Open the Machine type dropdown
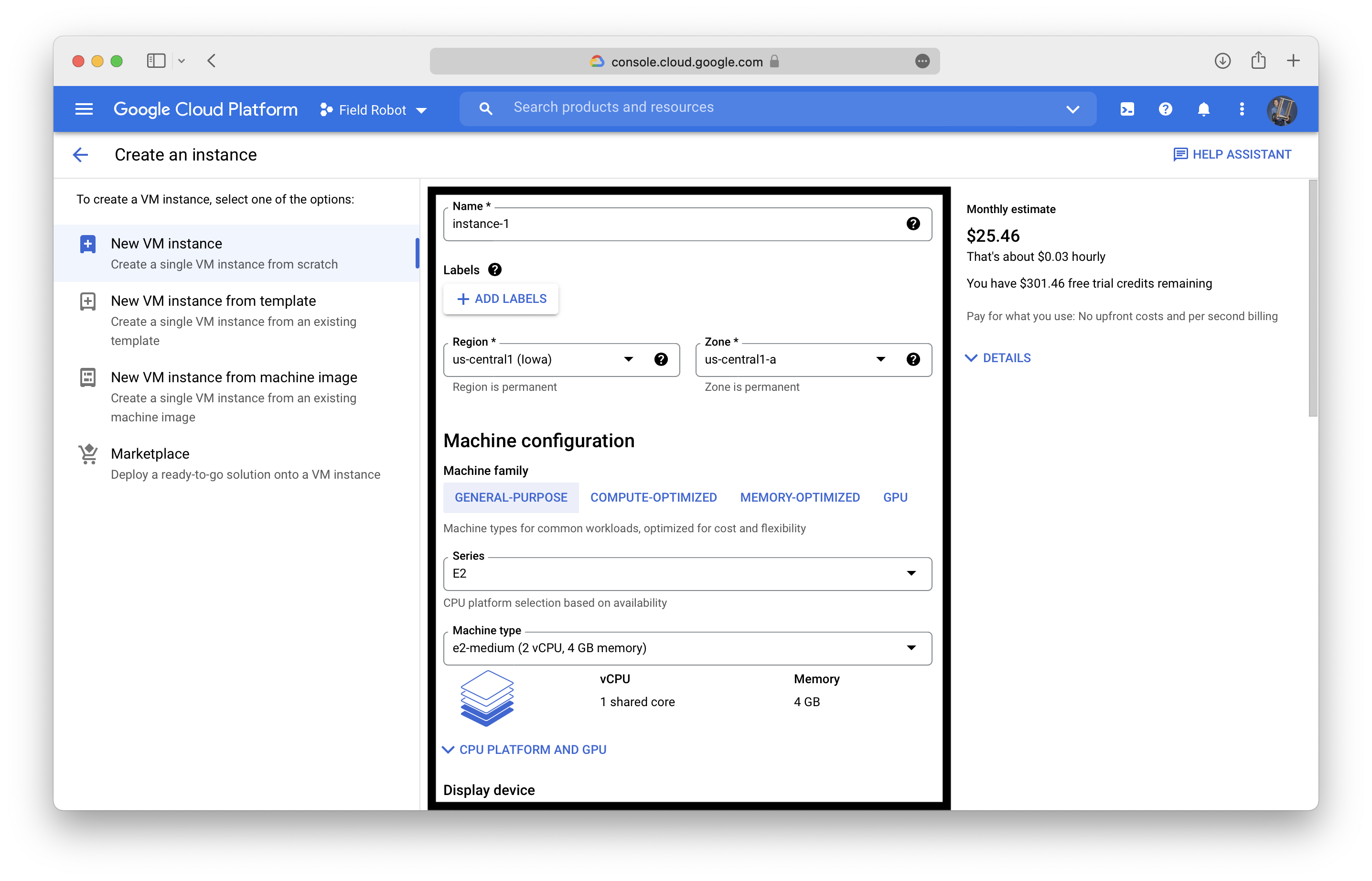Screen dimensions: 1372x881 click(687, 648)
